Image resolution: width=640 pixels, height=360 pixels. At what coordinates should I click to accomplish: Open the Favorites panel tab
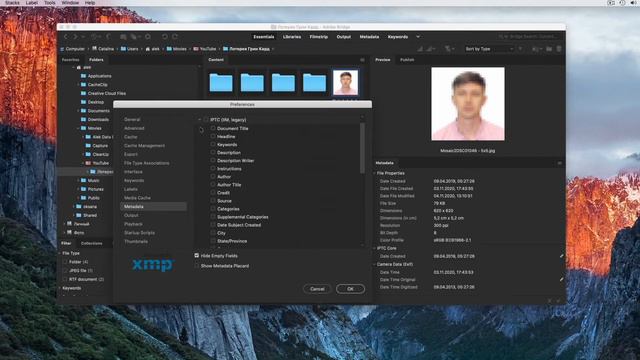point(70,60)
